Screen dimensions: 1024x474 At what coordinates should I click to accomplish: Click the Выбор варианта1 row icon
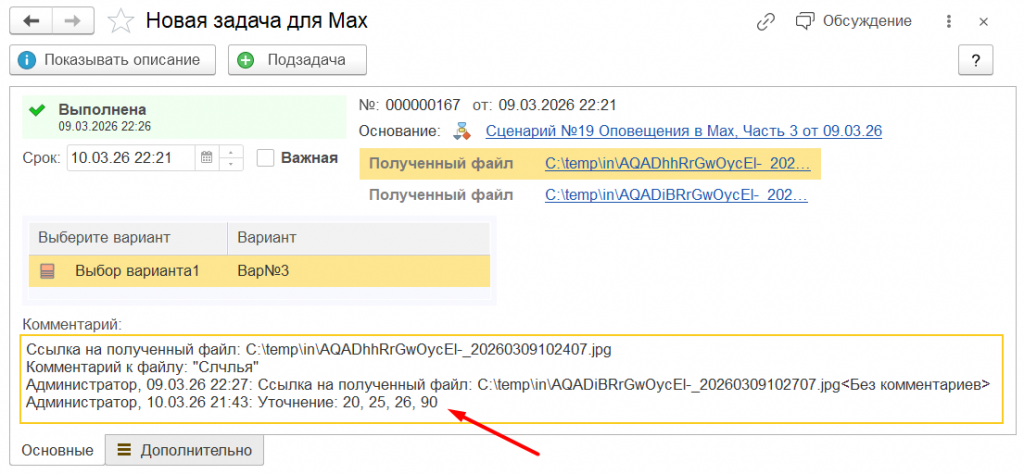click(x=47, y=271)
